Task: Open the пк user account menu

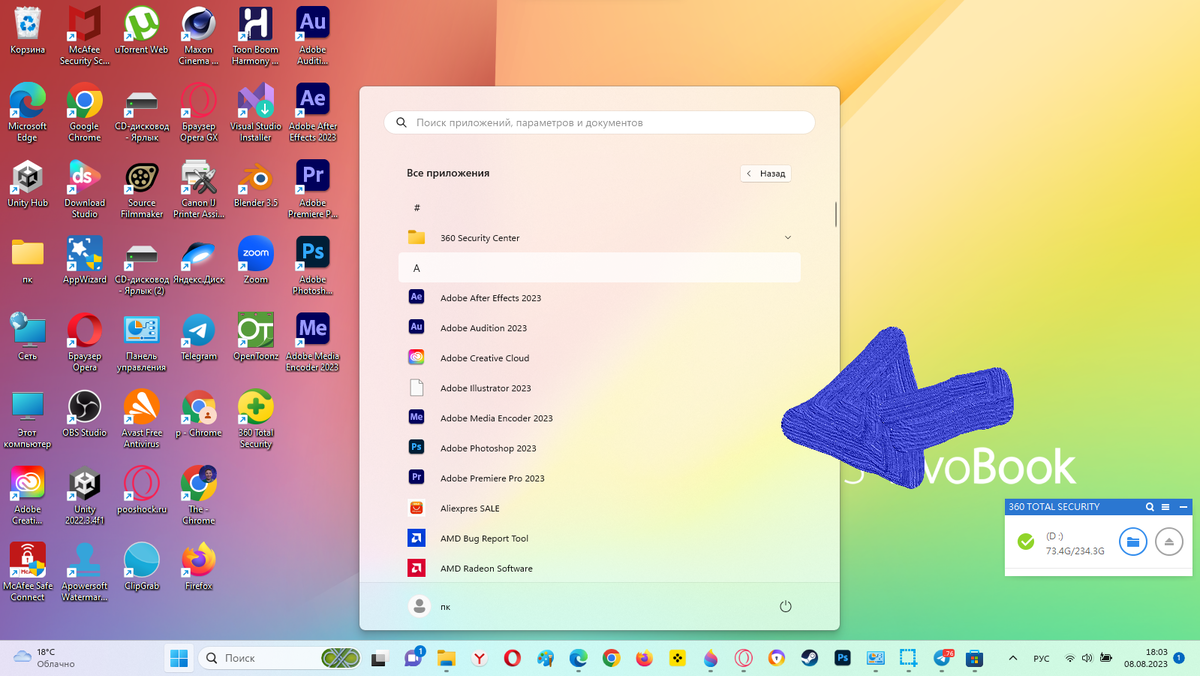Action: click(x=432, y=606)
